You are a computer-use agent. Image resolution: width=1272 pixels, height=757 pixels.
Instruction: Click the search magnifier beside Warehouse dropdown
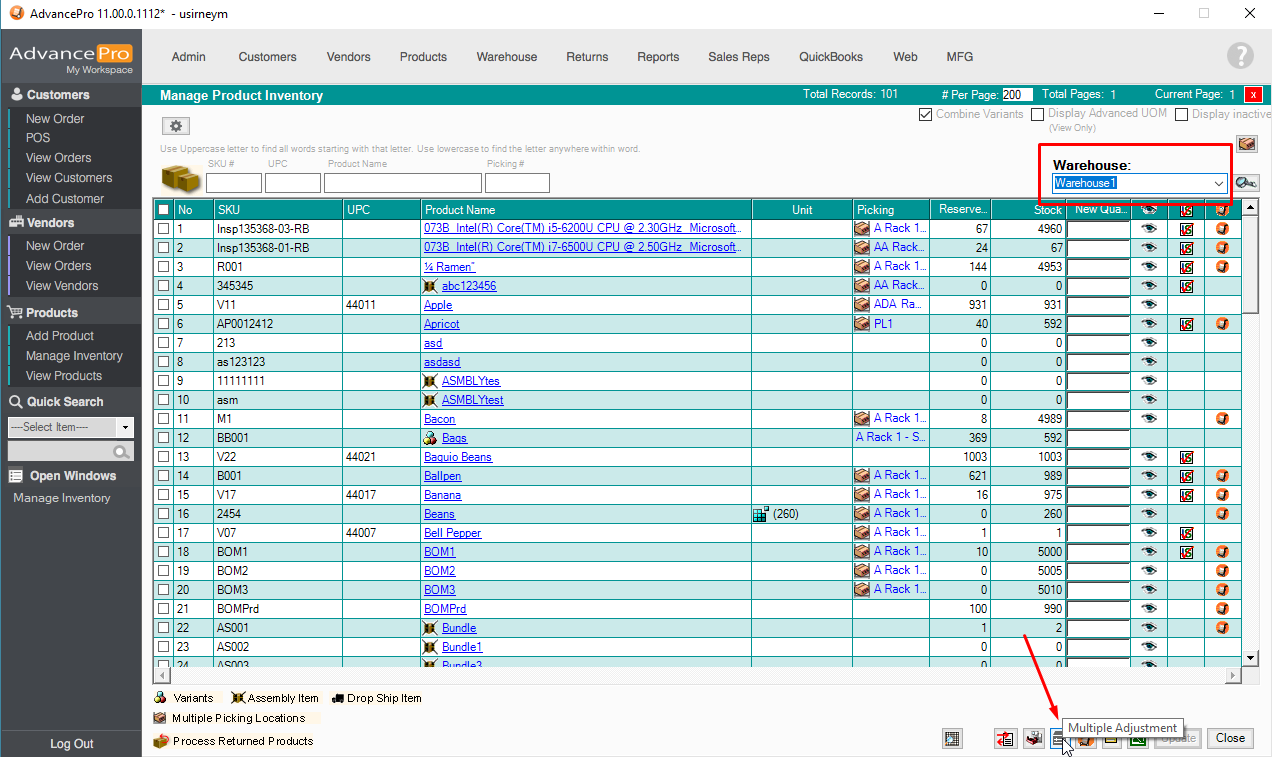pos(1246,183)
